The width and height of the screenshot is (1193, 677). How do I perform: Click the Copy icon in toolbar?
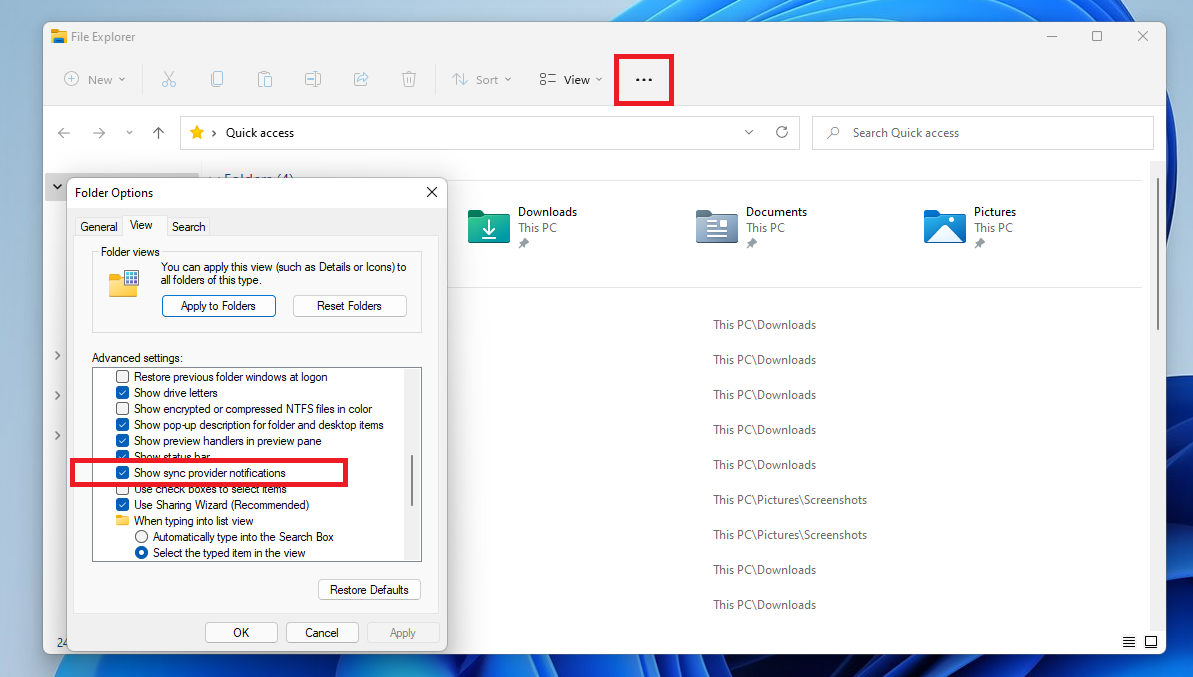pos(216,79)
